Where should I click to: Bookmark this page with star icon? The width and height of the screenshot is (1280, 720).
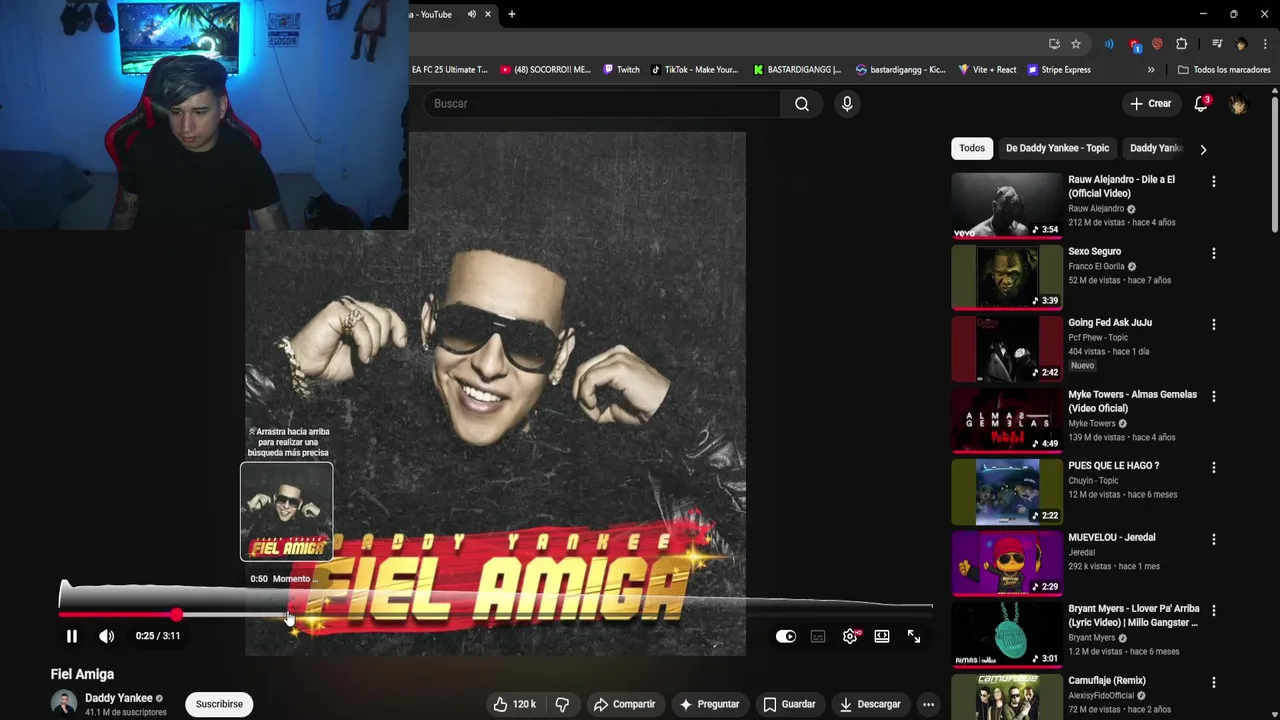(1076, 44)
